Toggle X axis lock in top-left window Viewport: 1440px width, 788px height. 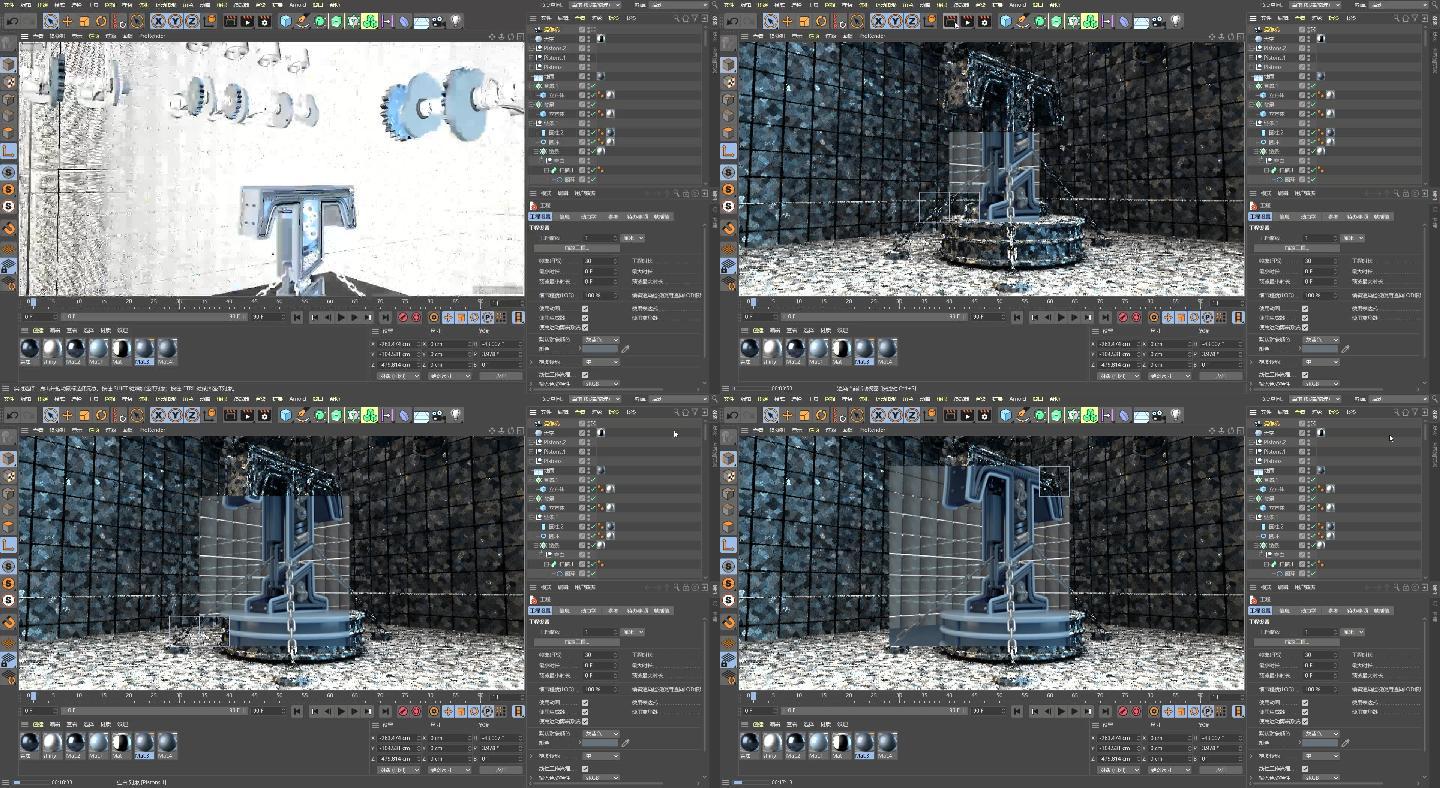pyautogui.click(x=159, y=21)
